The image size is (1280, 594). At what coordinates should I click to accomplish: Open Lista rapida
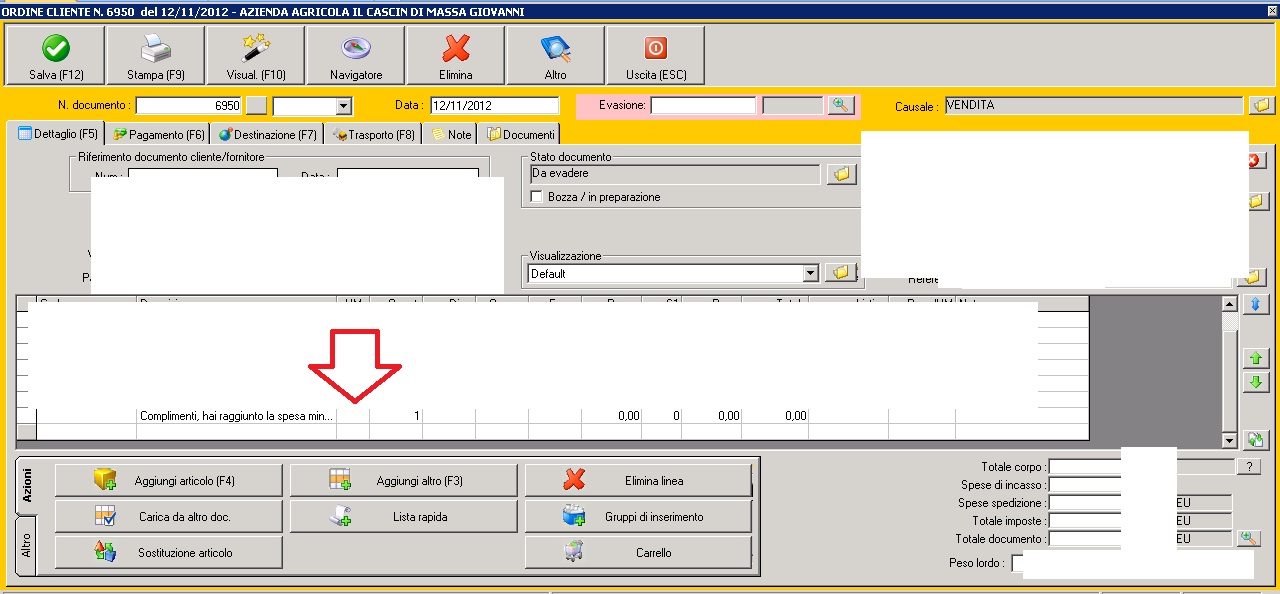click(x=404, y=517)
